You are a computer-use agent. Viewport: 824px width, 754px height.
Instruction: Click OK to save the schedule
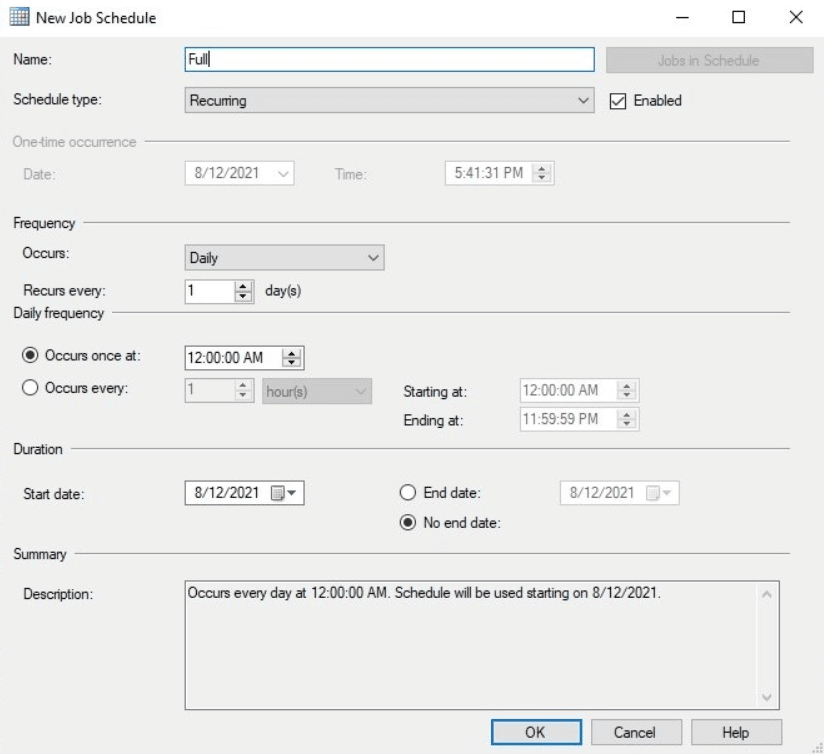point(535,732)
